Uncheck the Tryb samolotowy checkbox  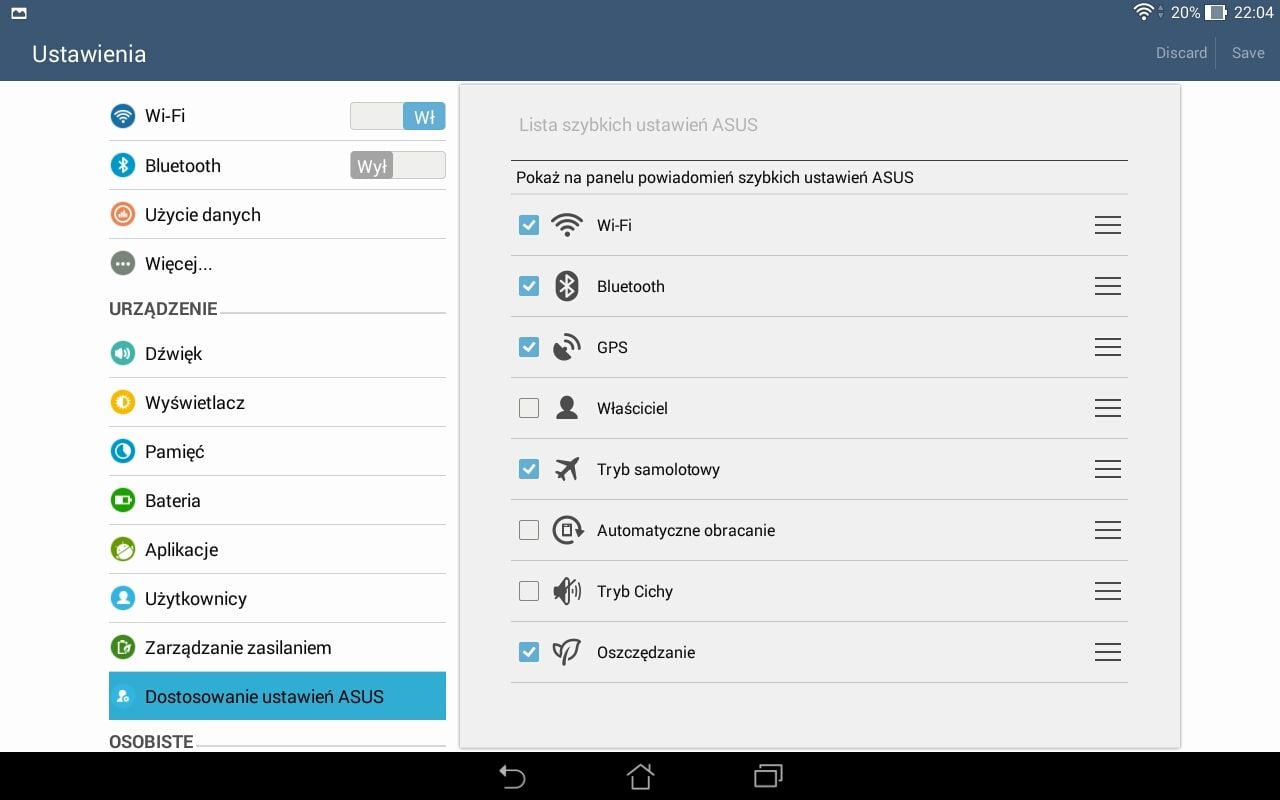(529, 469)
